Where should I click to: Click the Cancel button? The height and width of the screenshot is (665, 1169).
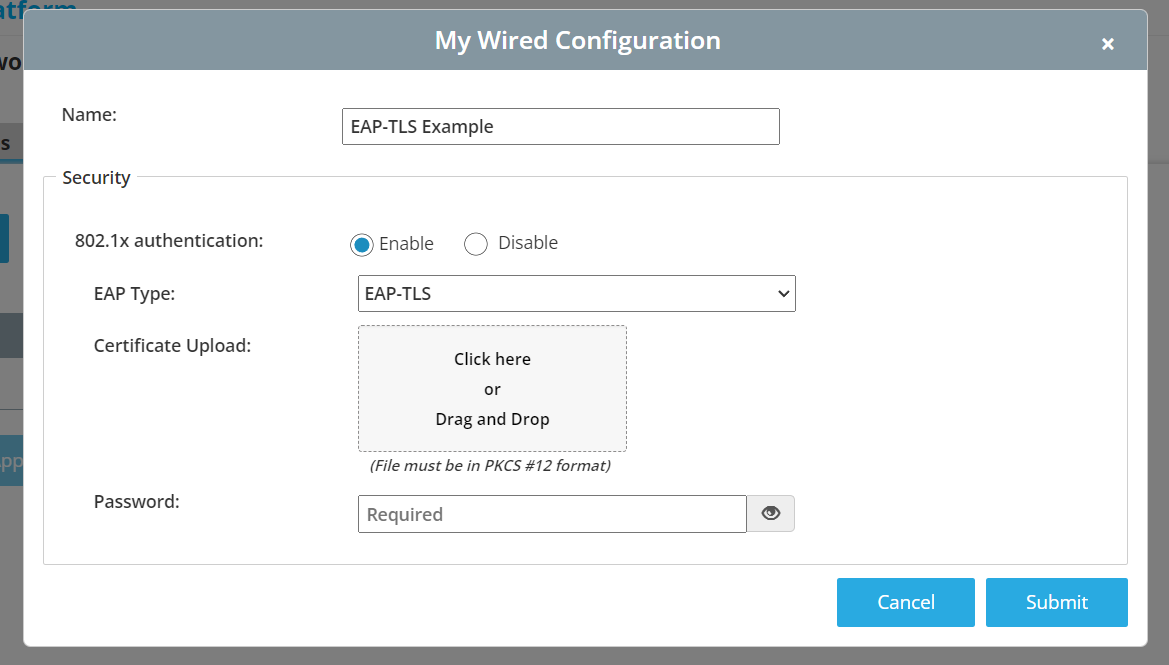coord(906,602)
